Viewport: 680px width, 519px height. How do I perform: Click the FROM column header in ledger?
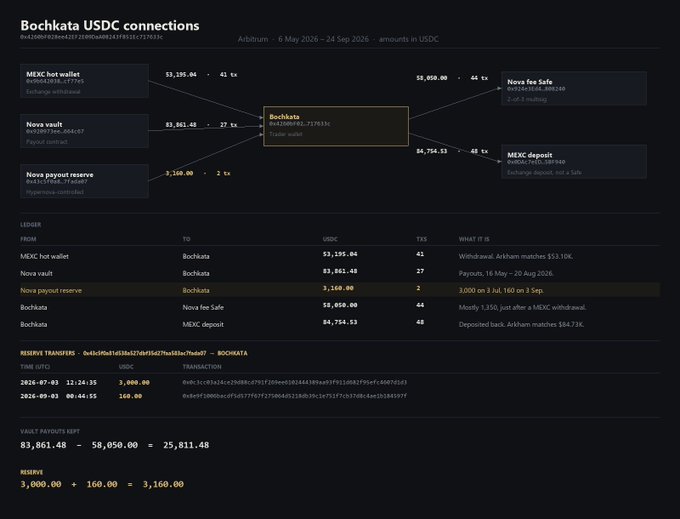pyautogui.click(x=28, y=239)
